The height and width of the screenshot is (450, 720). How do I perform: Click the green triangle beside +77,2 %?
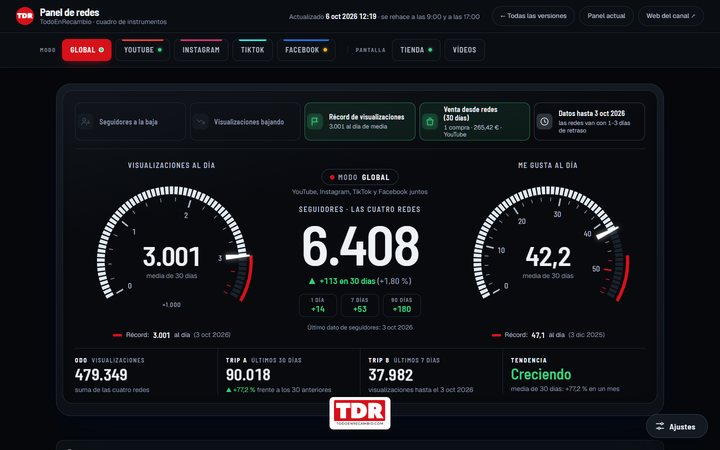(x=229, y=390)
